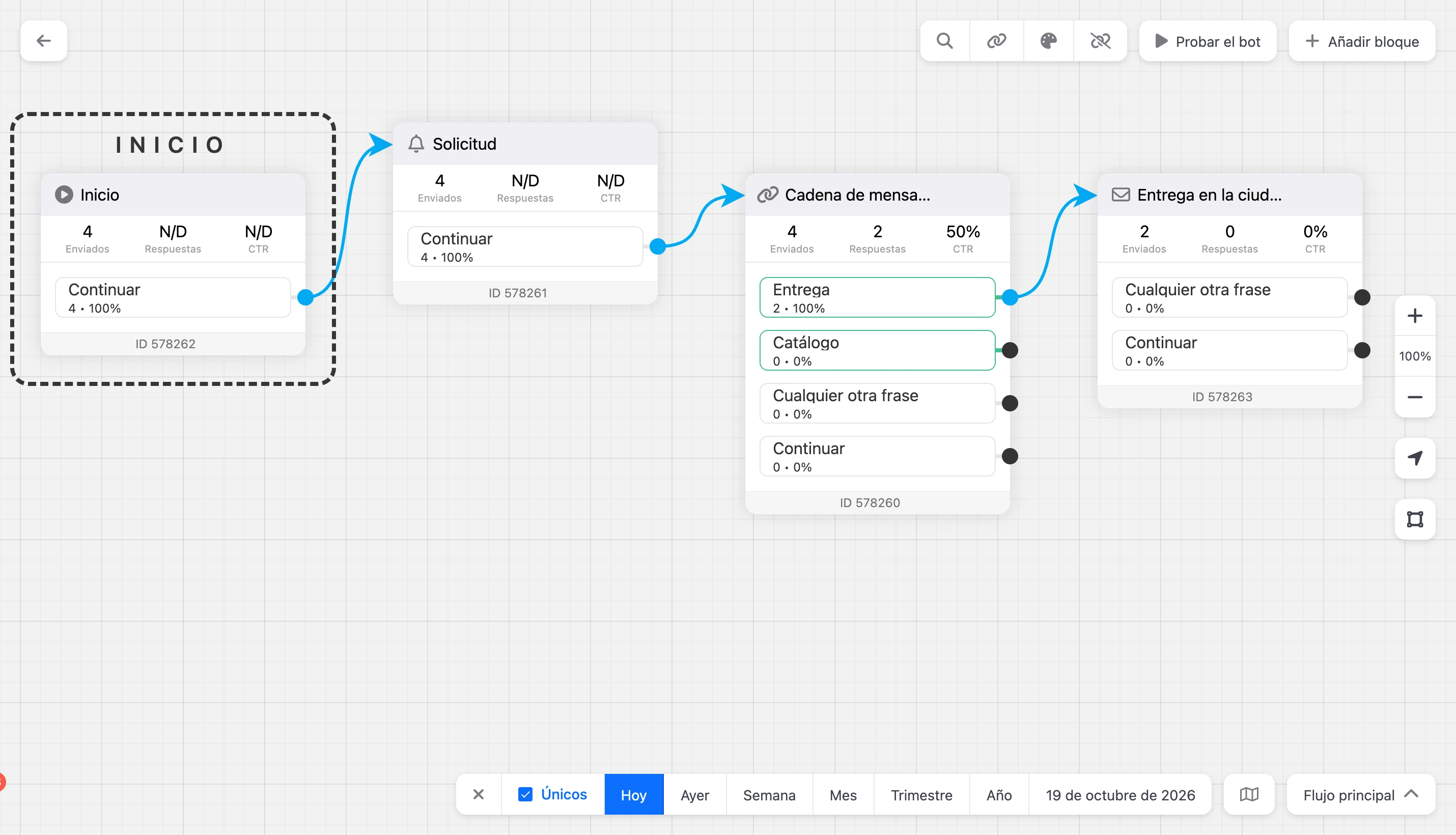Zoom out with the minus button
Image resolution: width=1456 pixels, height=835 pixels.
point(1415,397)
